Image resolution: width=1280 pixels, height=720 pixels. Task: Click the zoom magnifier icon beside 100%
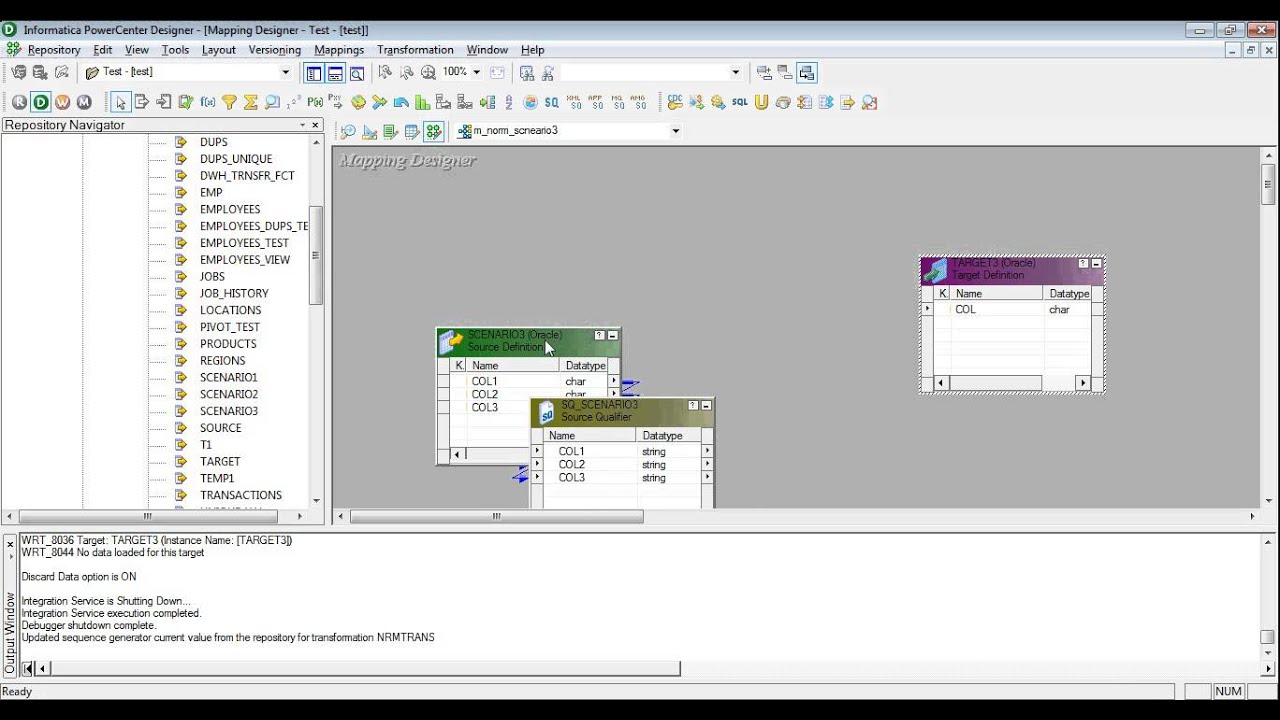[x=428, y=72]
